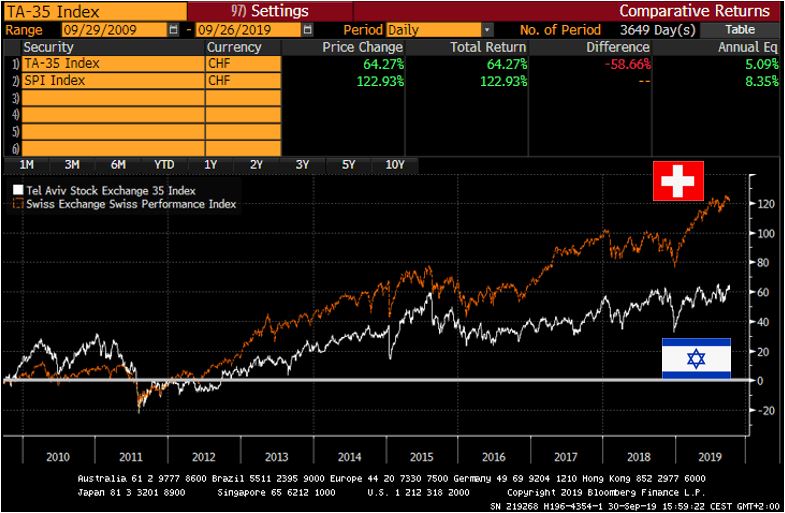Select the 1Y range tab

click(211, 165)
